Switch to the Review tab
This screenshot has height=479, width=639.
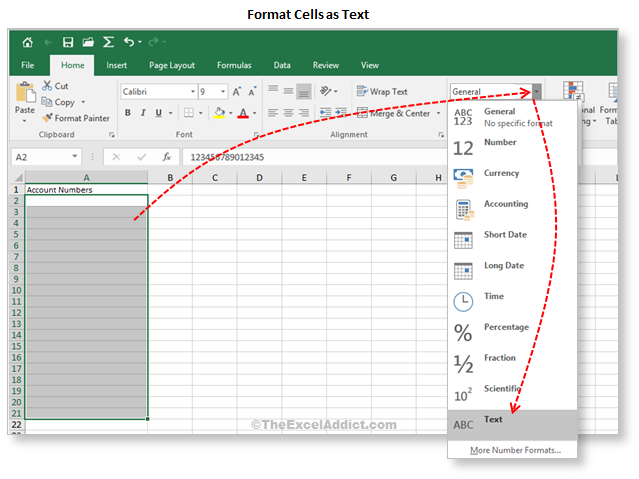point(326,65)
